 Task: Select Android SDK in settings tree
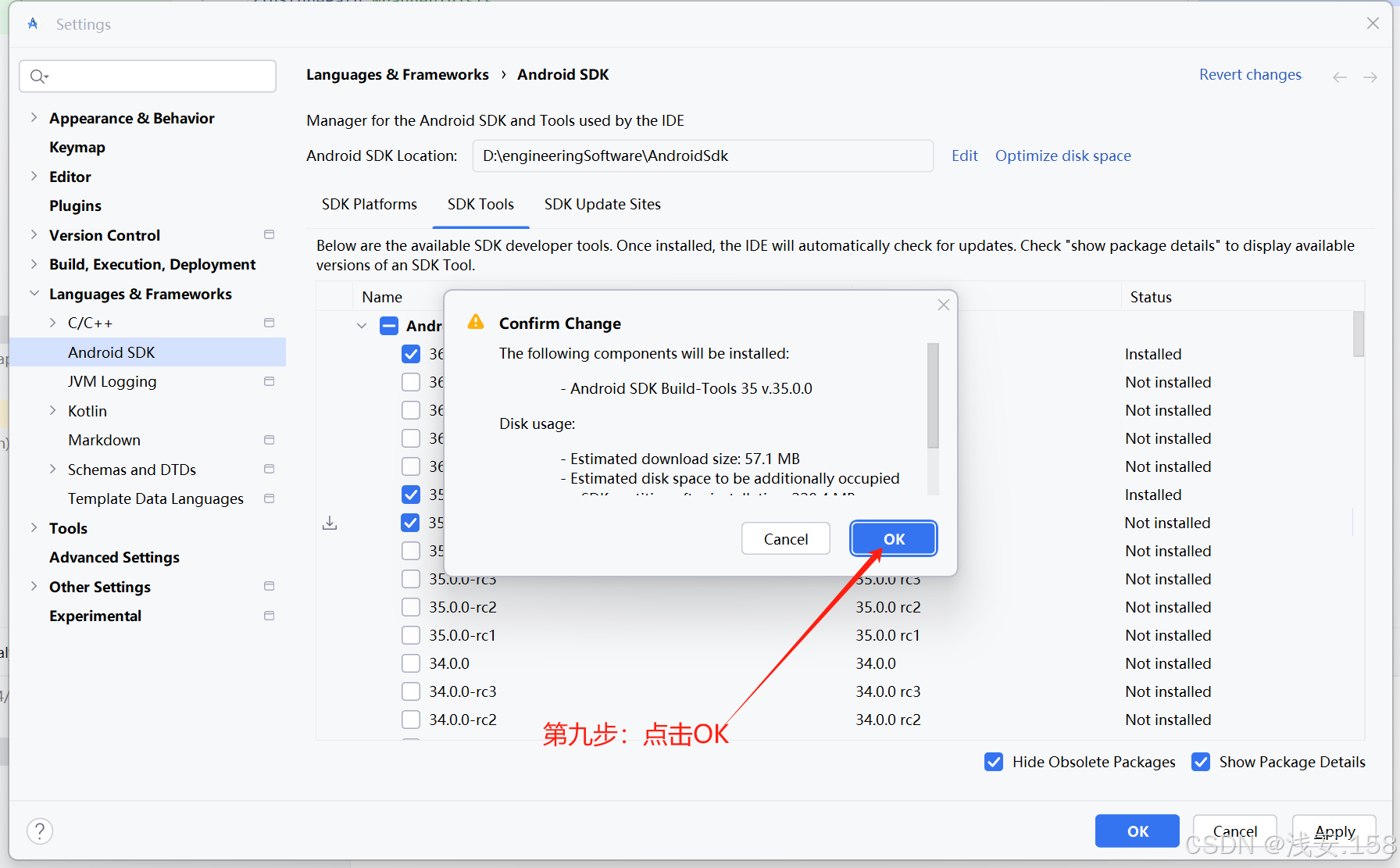(148, 352)
